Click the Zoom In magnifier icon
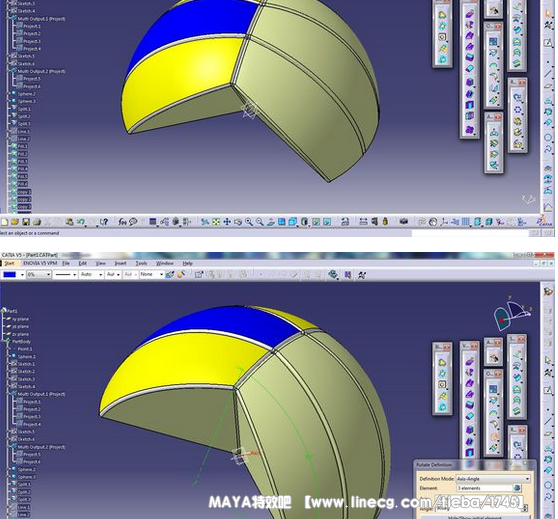This screenshot has width=558, height=519. click(x=249, y=222)
